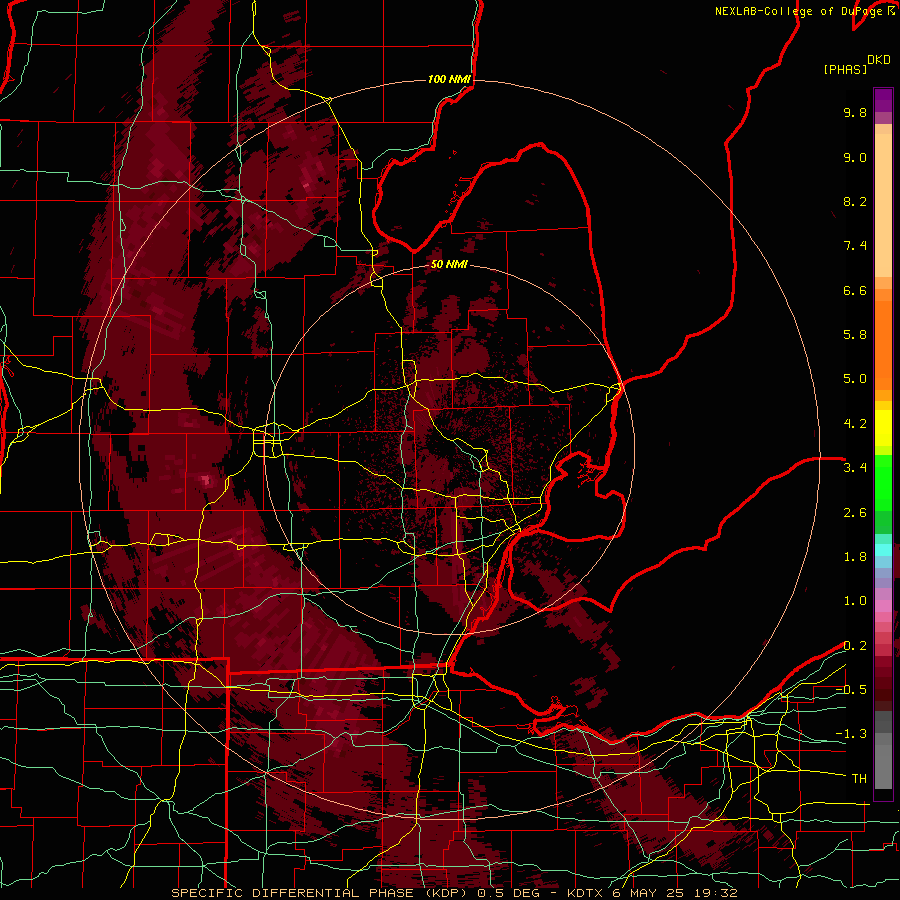The height and width of the screenshot is (900, 900).
Task: Select the 2.6 scale value
Action: 855,513
